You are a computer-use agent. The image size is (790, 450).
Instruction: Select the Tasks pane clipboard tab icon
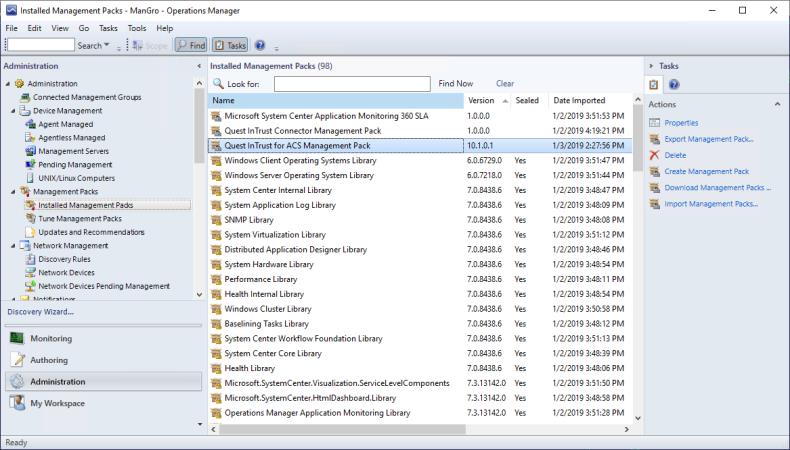click(653, 85)
